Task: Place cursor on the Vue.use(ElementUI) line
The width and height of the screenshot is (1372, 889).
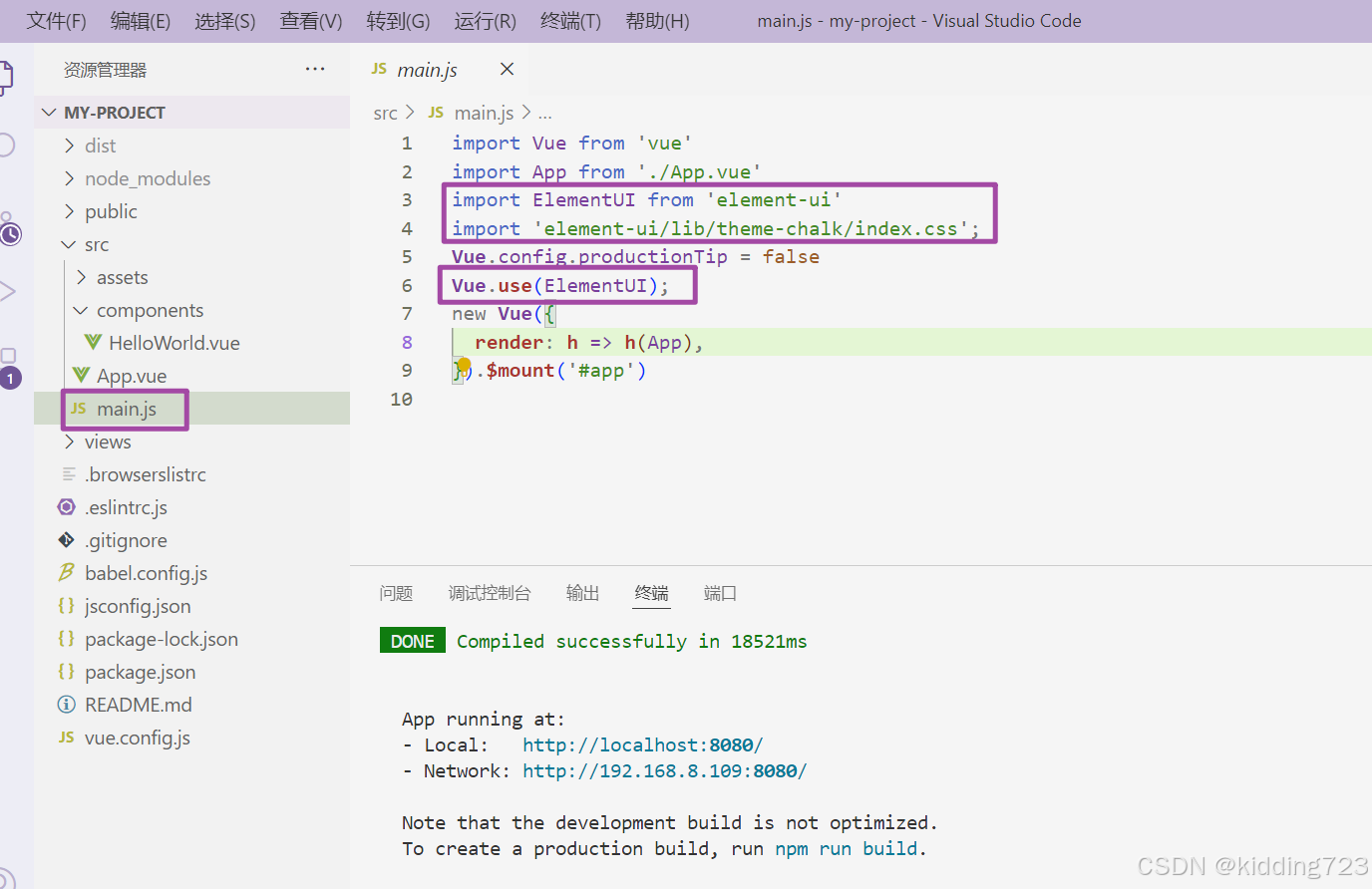Action: tap(560, 285)
